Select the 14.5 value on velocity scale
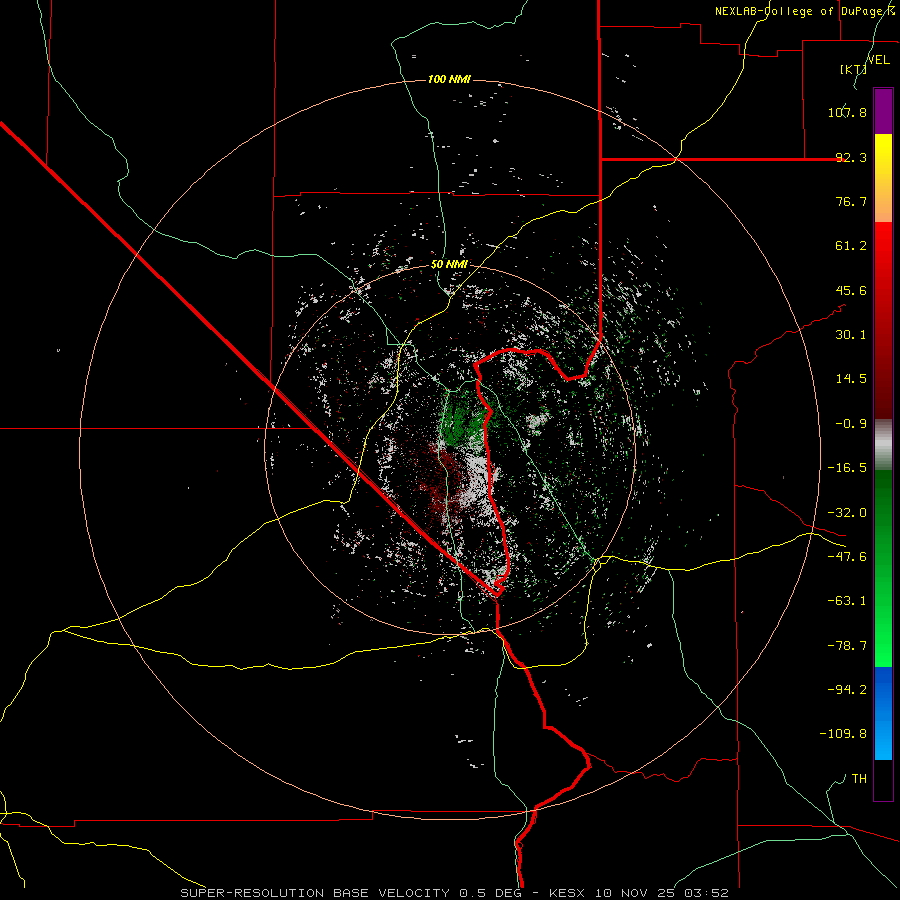 [851, 379]
